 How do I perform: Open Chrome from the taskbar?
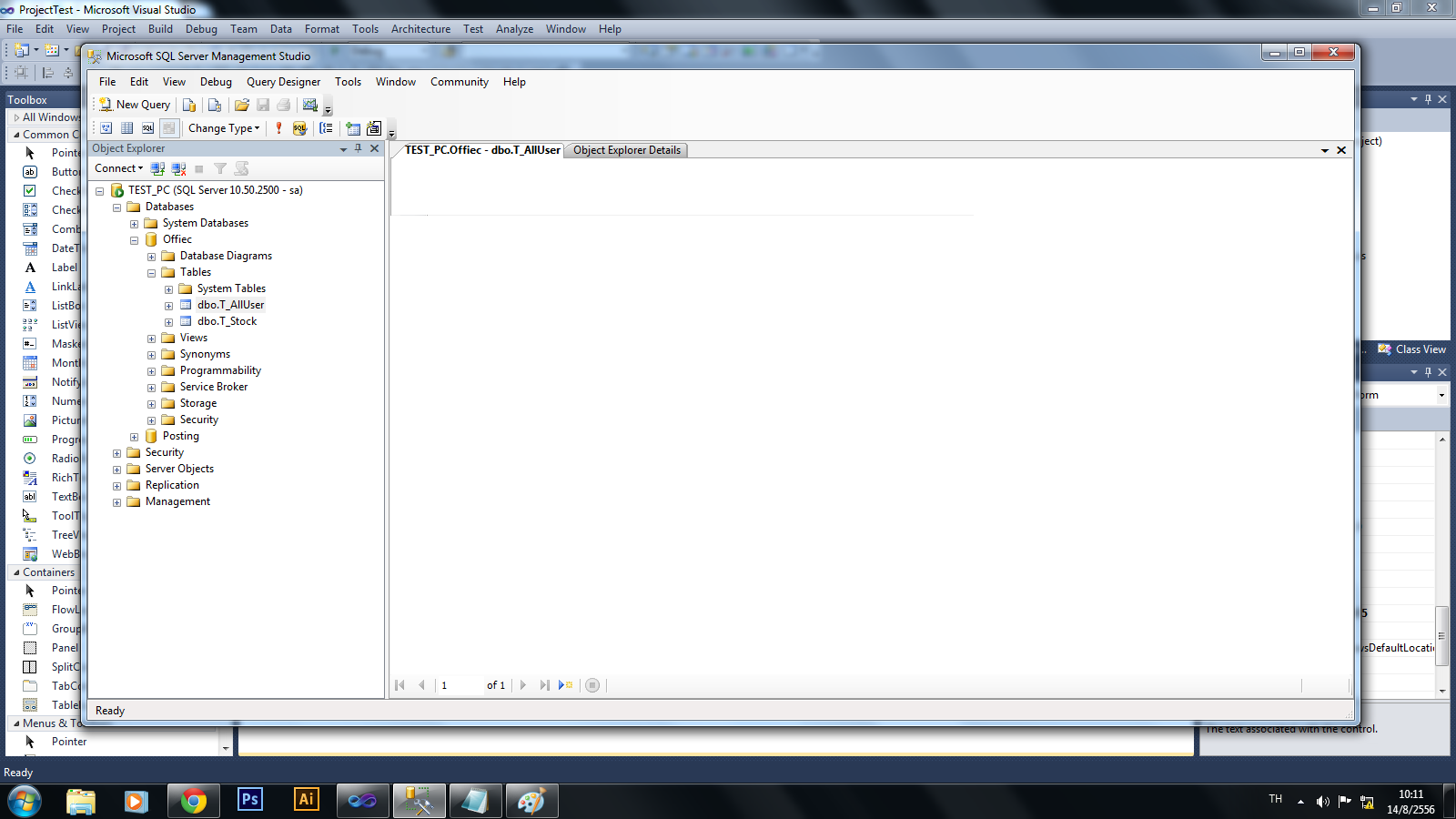pos(193,801)
